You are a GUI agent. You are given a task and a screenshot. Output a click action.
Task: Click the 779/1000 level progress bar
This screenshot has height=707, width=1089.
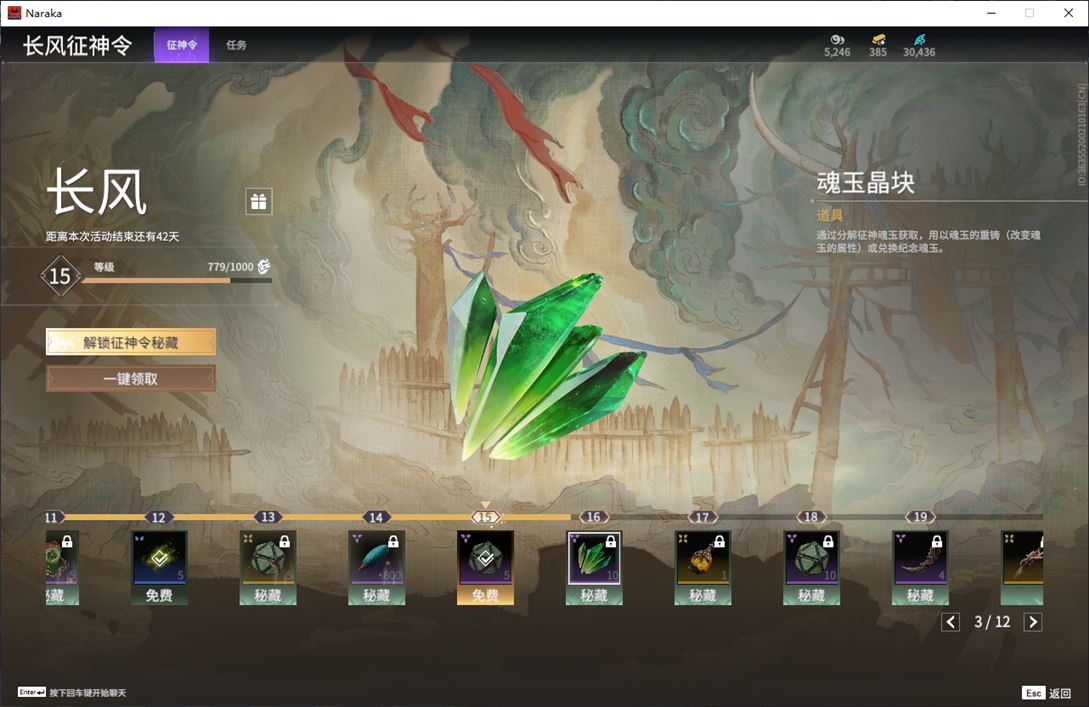click(x=176, y=281)
